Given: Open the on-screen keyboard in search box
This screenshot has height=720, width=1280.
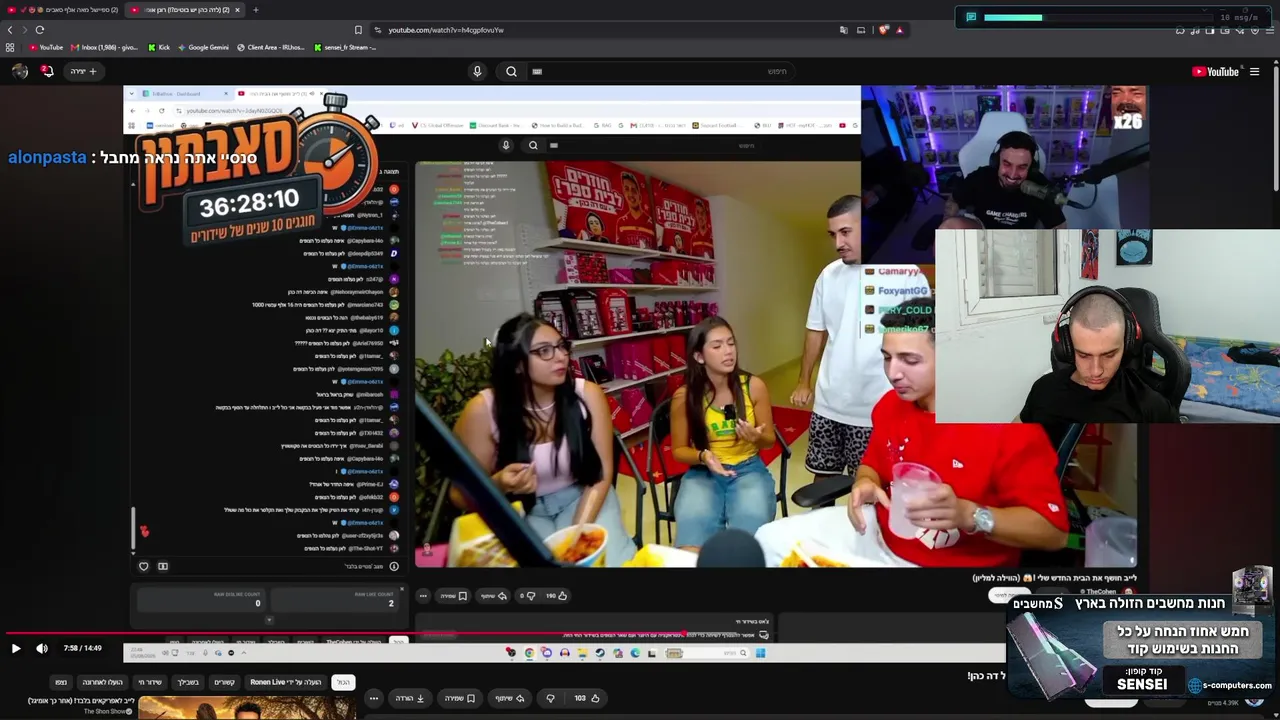Looking at the screenshot, I should click(537, 71).
